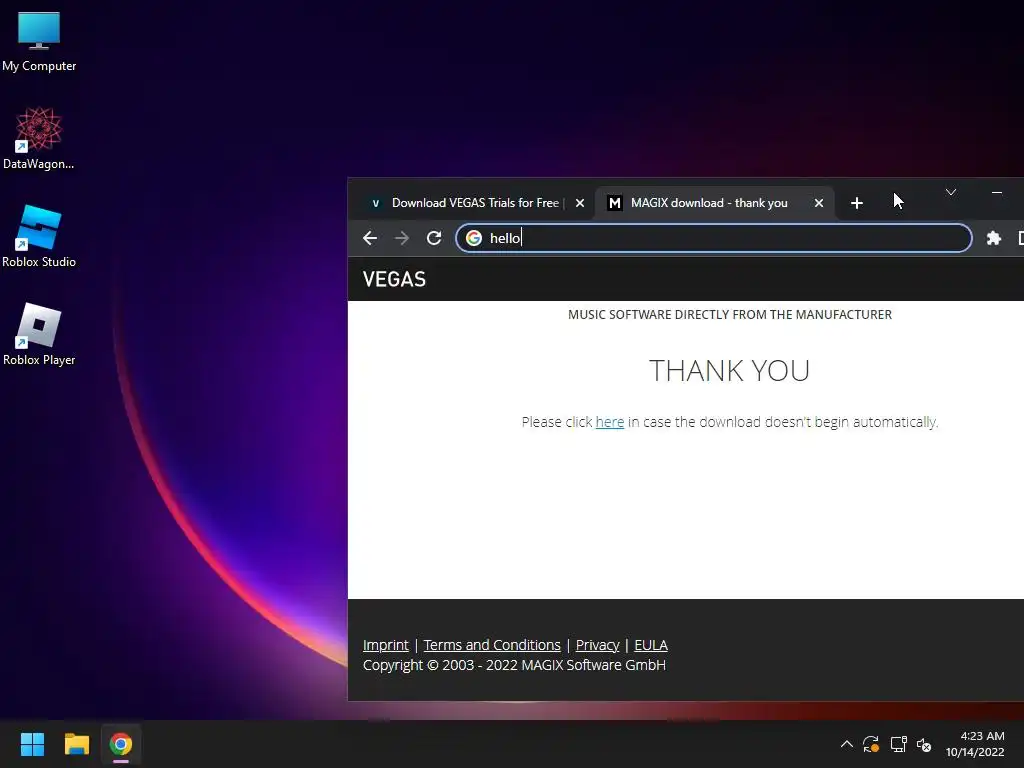This screenshot has width=1024, height=768.
Task: Minimize the Chrome window
Action: 997,192
